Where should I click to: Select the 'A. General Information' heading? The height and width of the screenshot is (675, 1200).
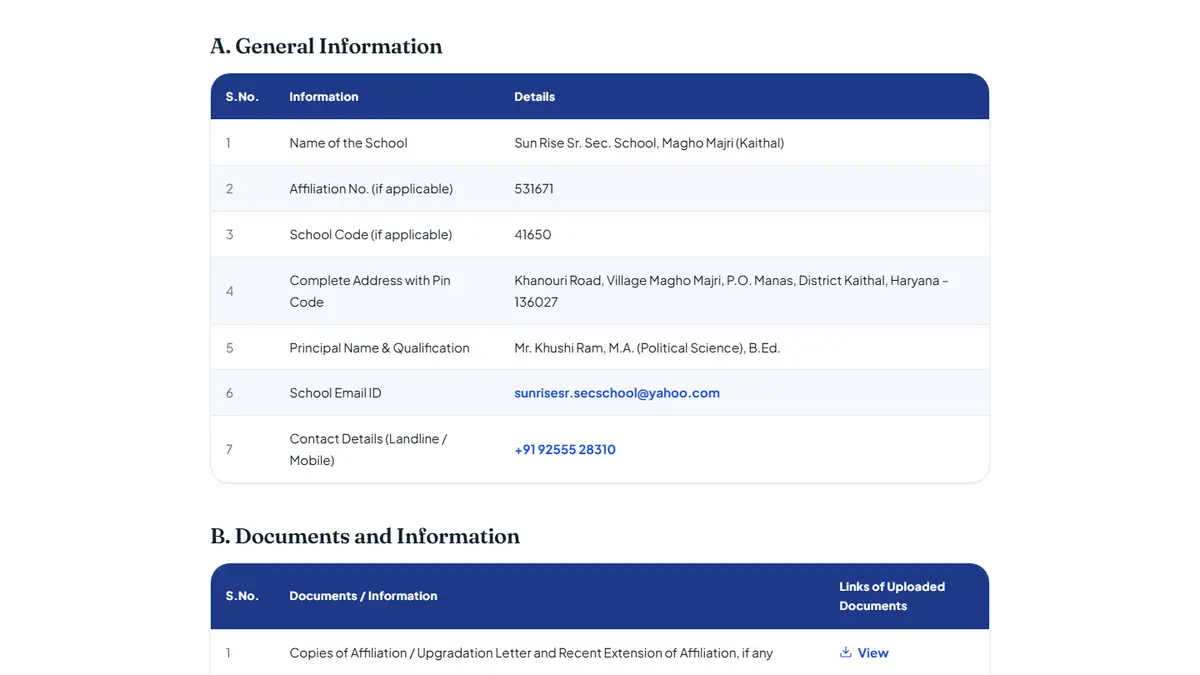326,46
